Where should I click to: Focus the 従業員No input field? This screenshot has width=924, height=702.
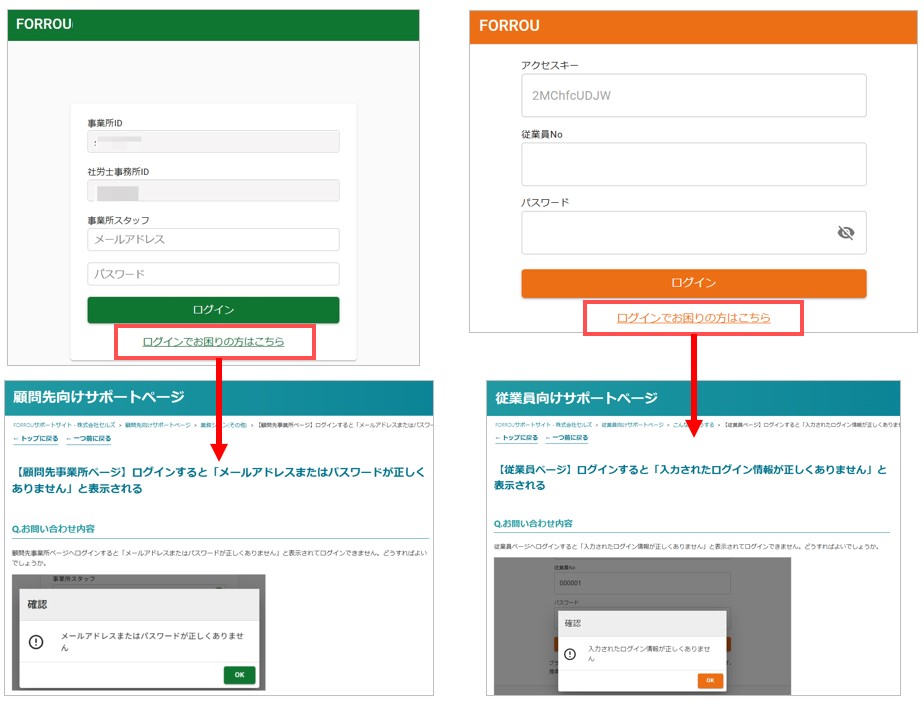(694, 164)
